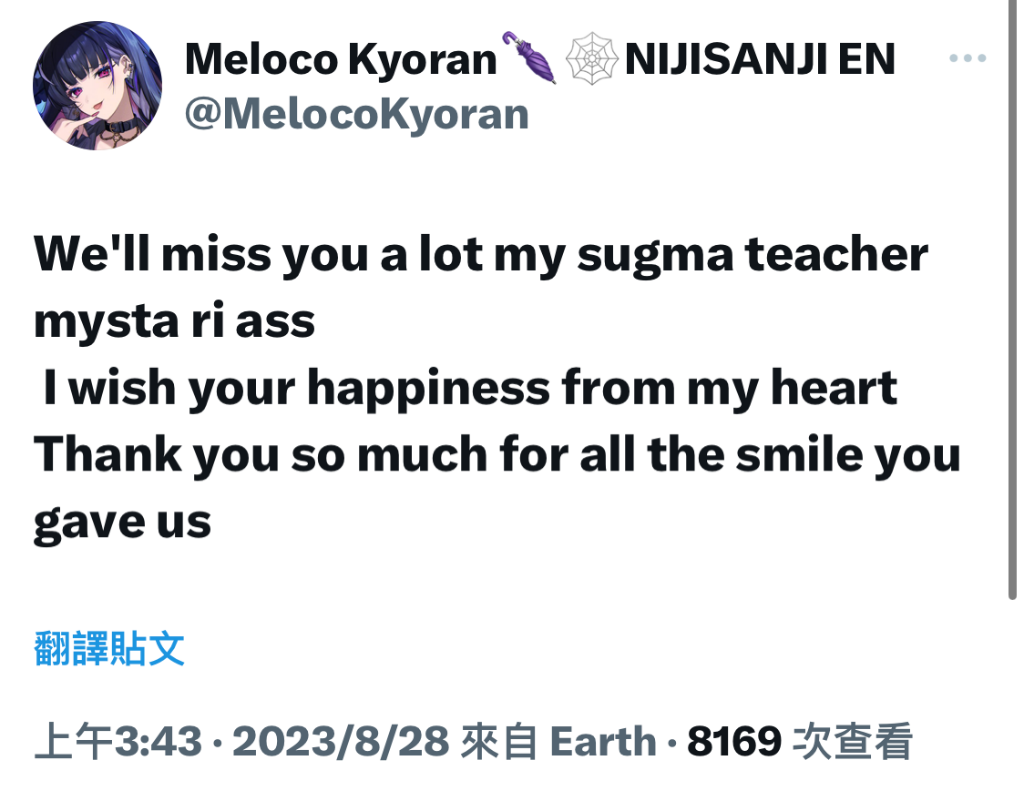Click the spider web emoji
Viewport: 1024px width, 789px height.
click(591, 59)
